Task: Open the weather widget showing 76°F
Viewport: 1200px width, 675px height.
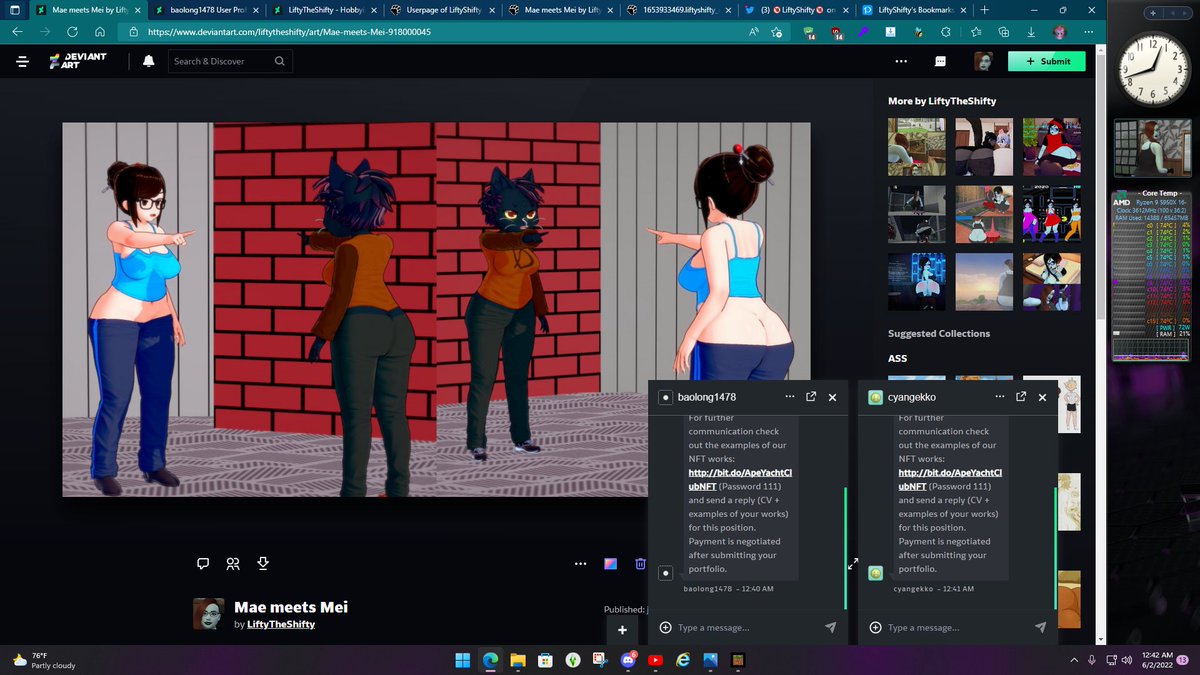Action: 45,660
